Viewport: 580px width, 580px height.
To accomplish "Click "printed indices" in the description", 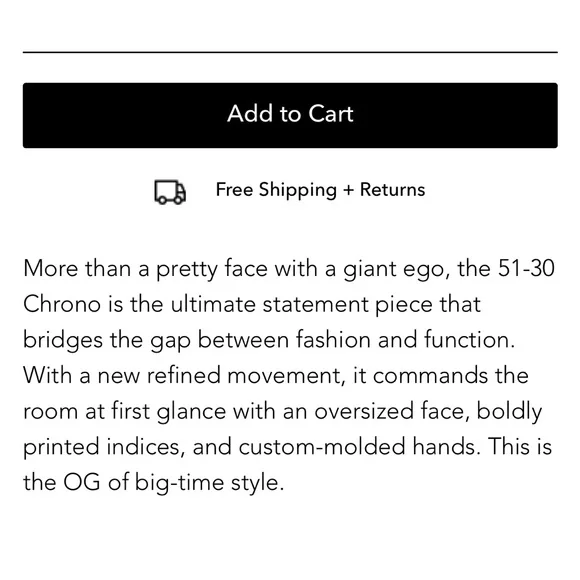I will (x=104, y=447).
